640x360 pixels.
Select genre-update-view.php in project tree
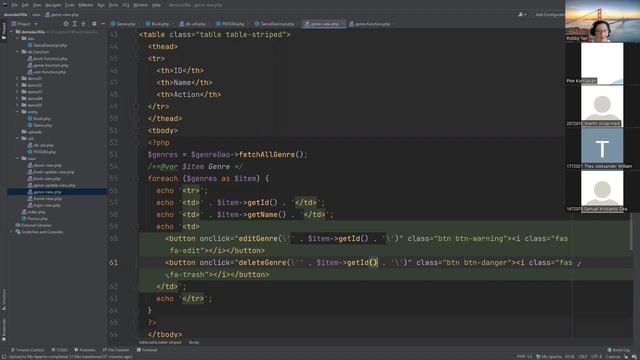pyautogui.click(x=51, y=185)
